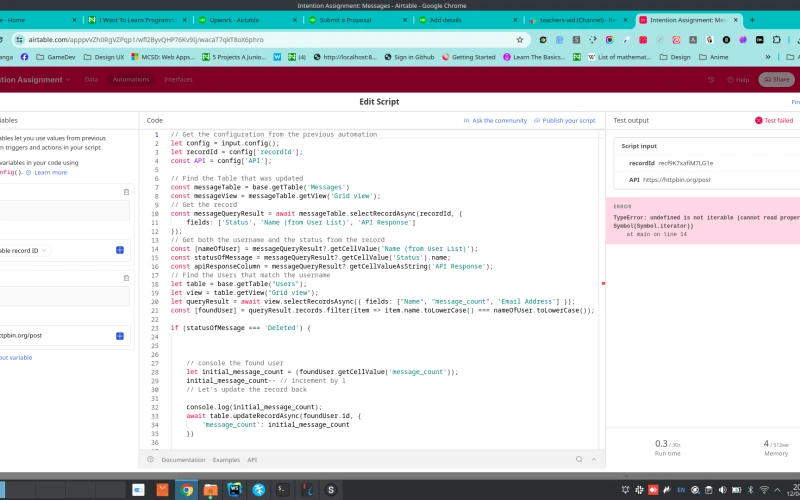Open the WebStorm icon in the taskbar
800x500 pixels.
click(x=235, y=490)
